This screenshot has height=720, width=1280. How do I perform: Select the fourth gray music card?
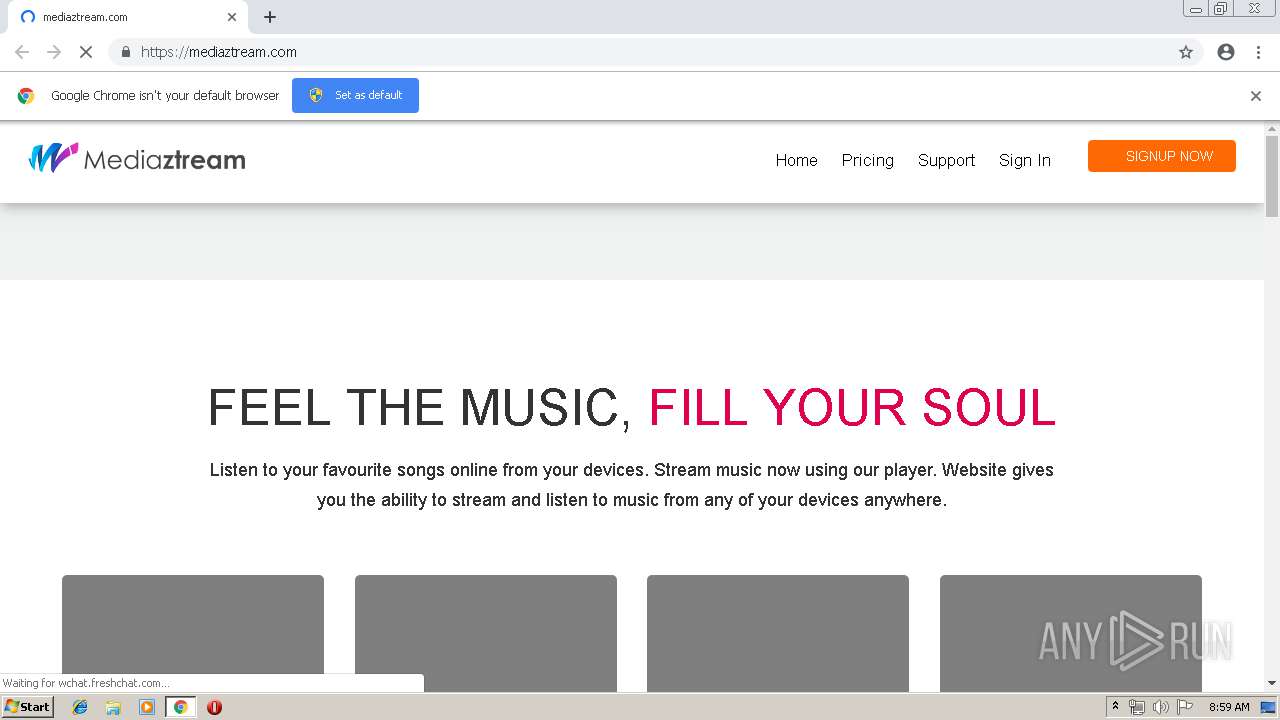1071,632
